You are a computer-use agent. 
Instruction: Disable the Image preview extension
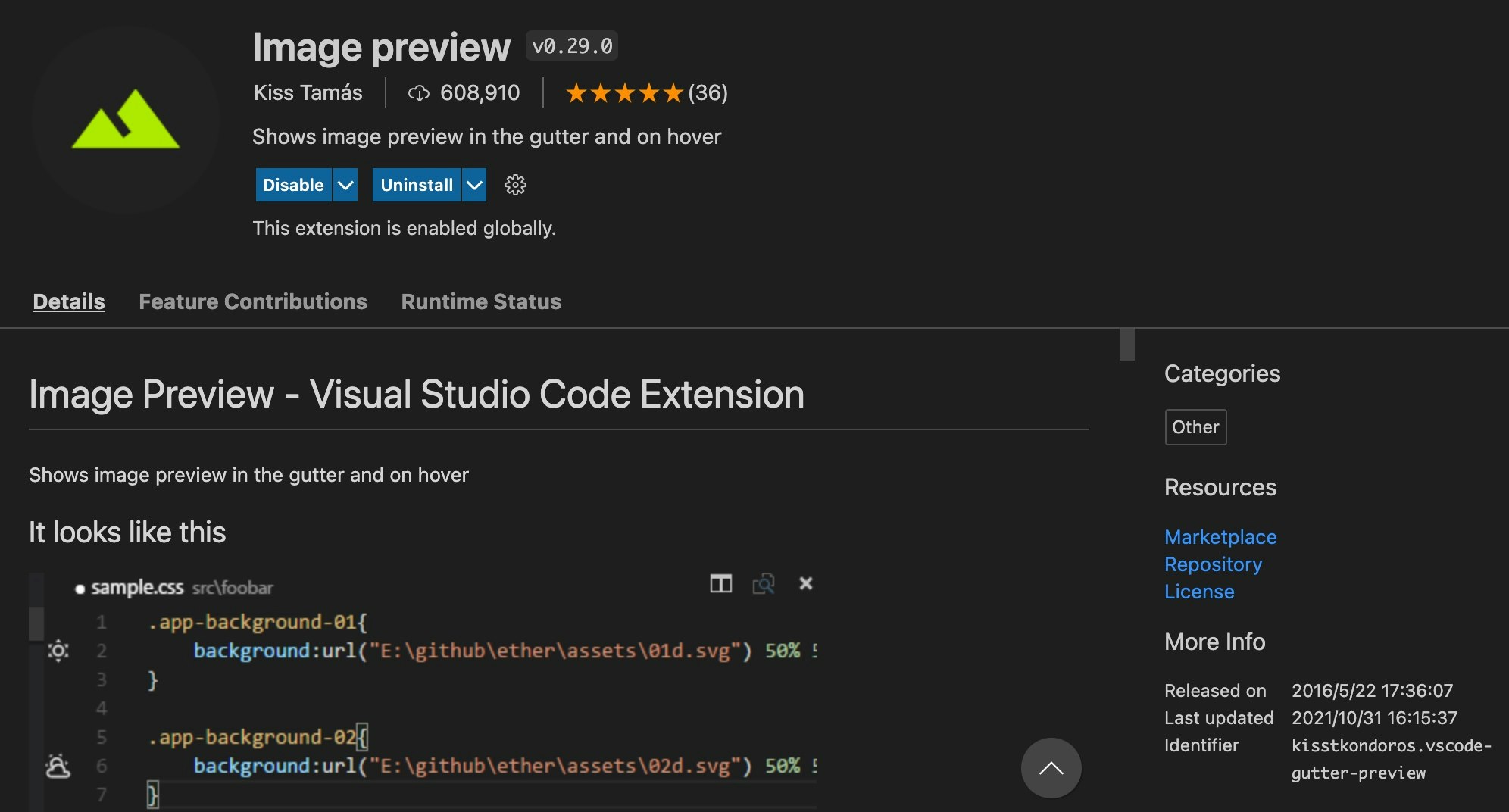point(293,185)
